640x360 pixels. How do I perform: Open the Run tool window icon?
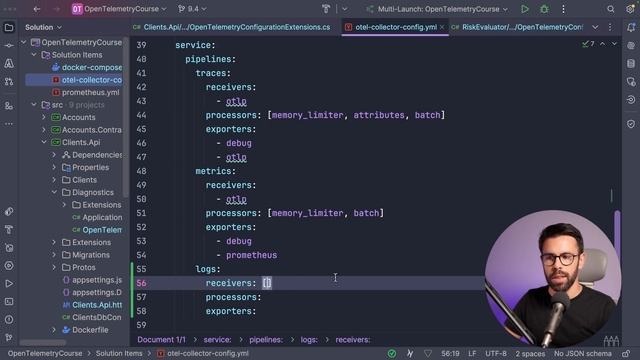click(x=9, y=283)
